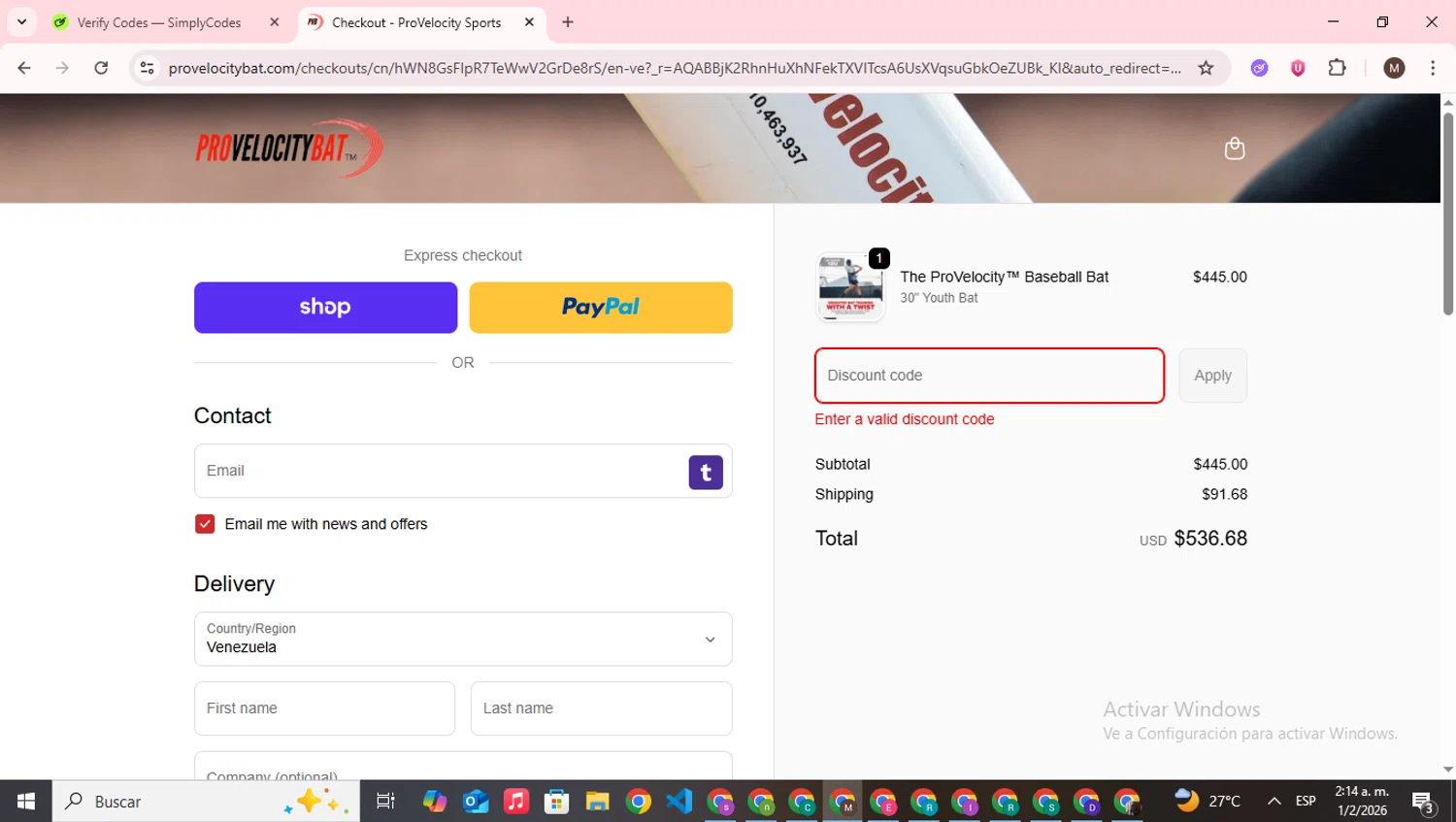Open Task View in the taskbar
The width and height of the screenshot is (1456, 822).
[x=385, y=802]
